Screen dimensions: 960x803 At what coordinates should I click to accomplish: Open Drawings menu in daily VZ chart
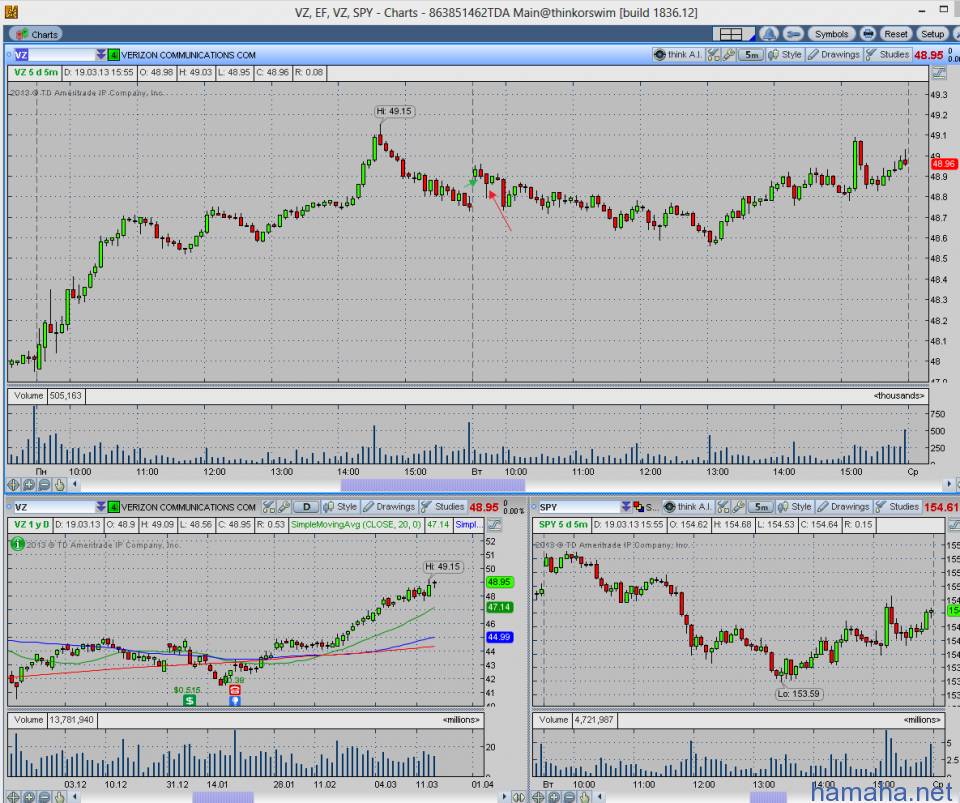click(x=389, y=507)
